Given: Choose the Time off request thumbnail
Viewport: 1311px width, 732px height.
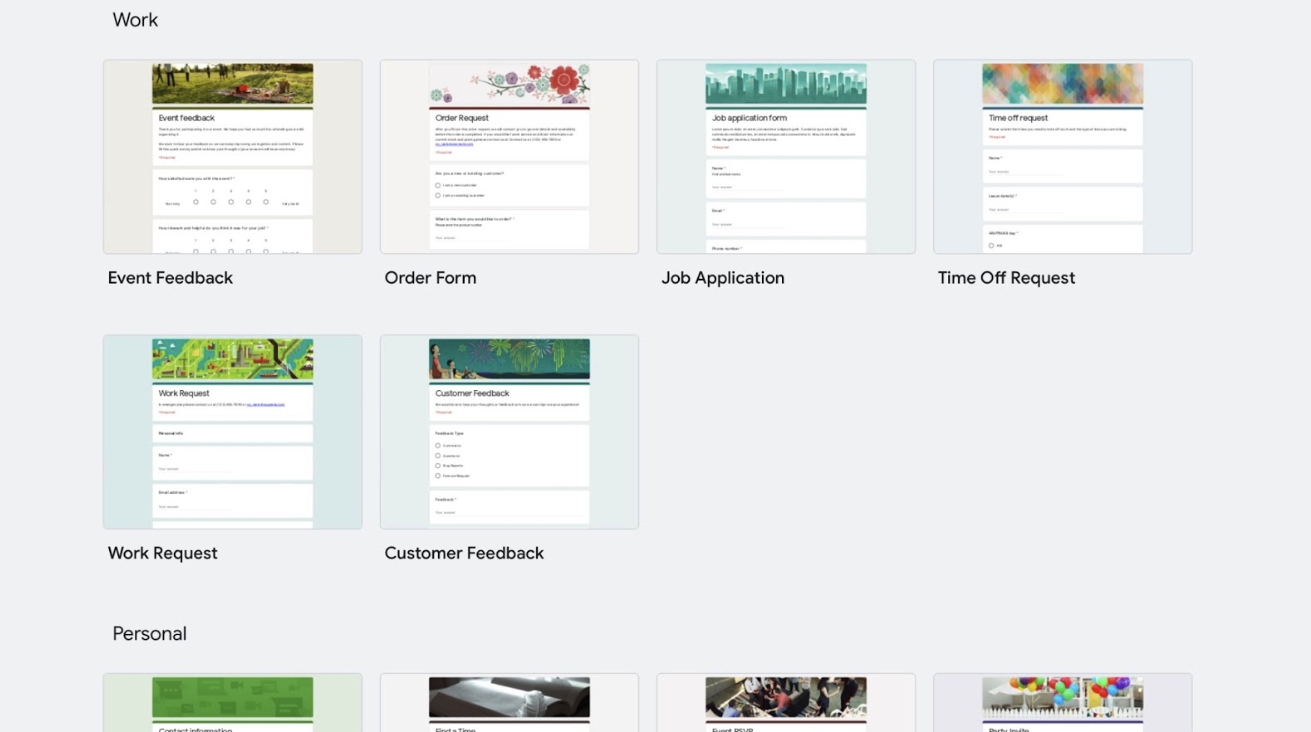Looking at the screenshot, I should pos(1063,157).
